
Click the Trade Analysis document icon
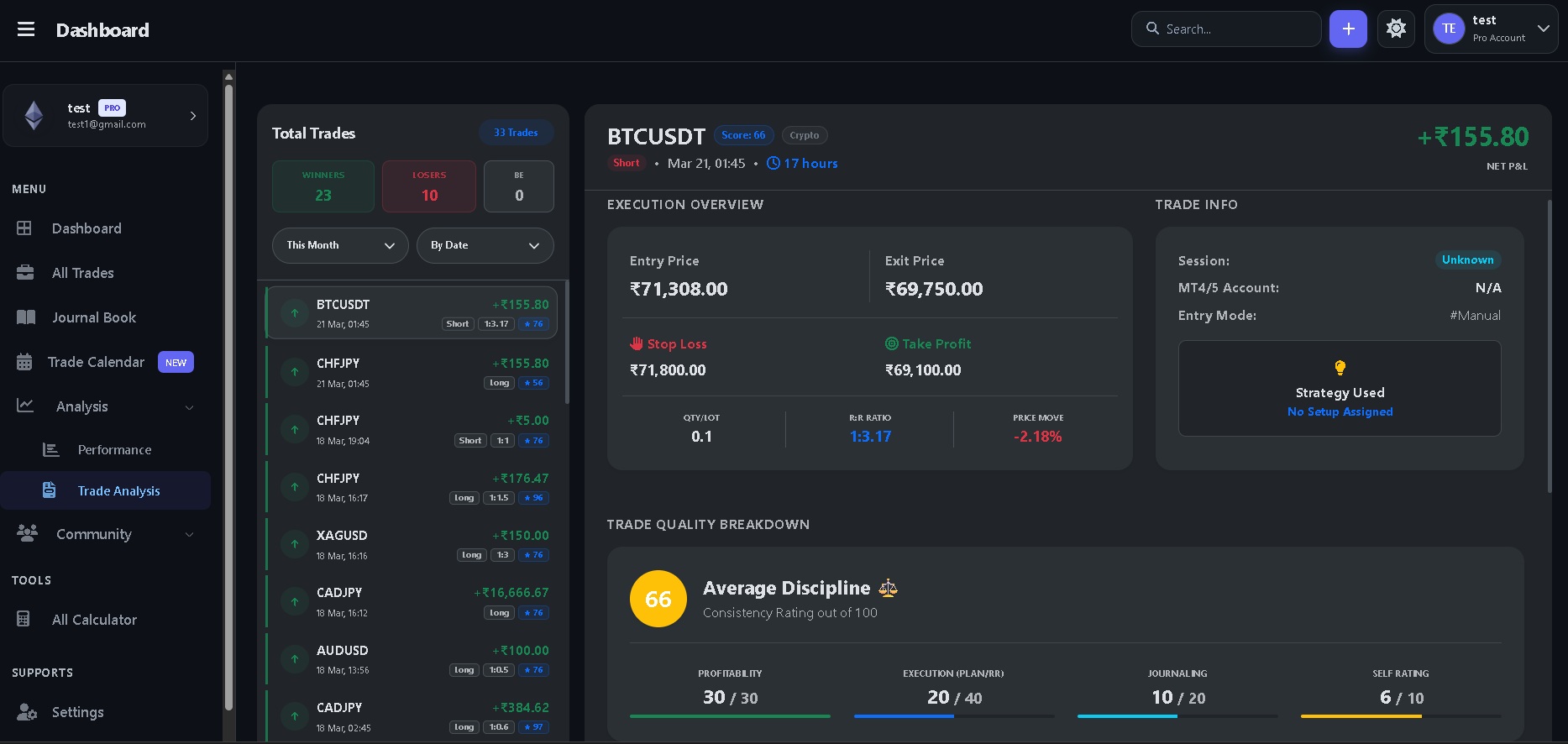pos(50,490)
